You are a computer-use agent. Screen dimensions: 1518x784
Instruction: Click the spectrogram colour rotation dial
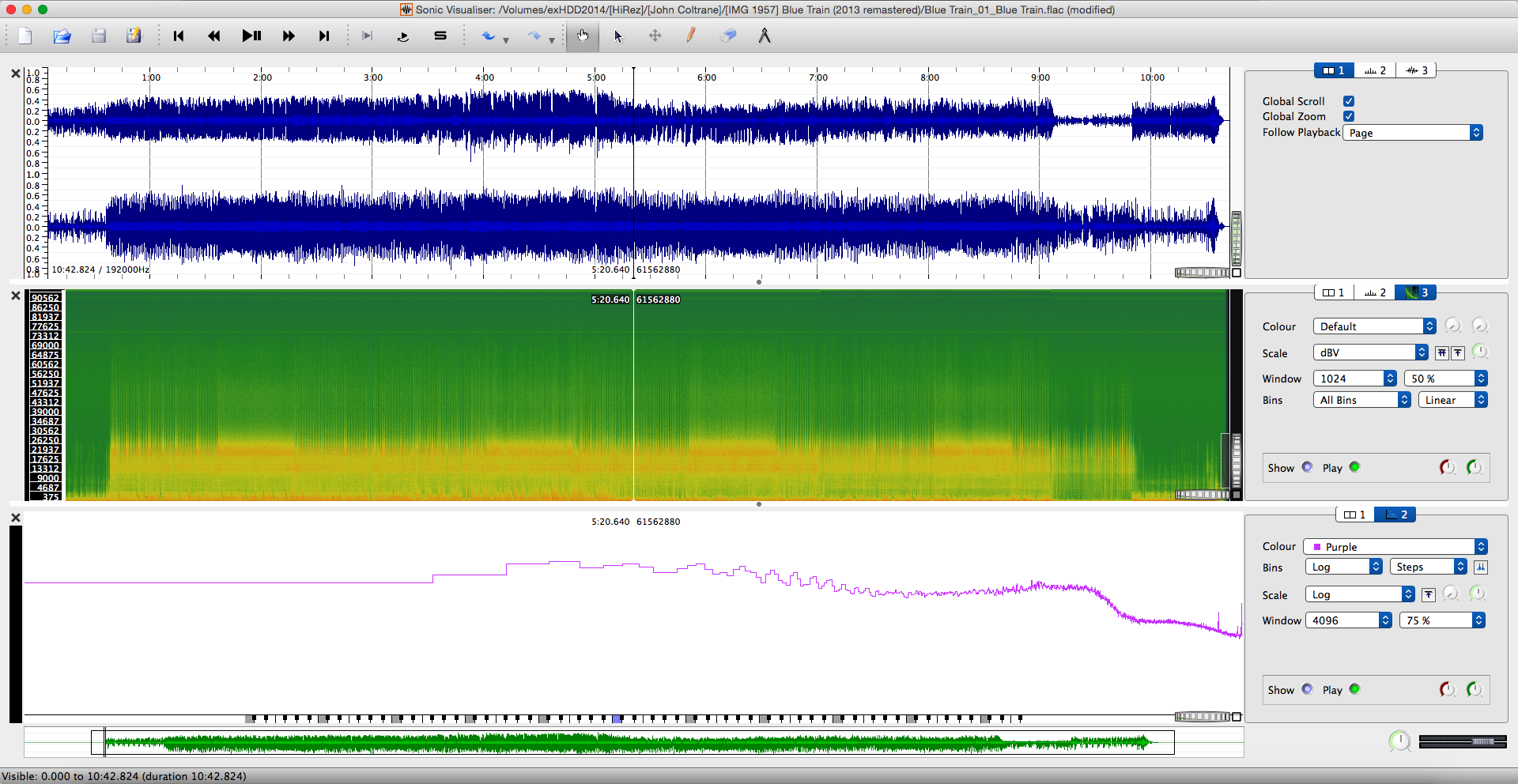(x=1480, y=326)
